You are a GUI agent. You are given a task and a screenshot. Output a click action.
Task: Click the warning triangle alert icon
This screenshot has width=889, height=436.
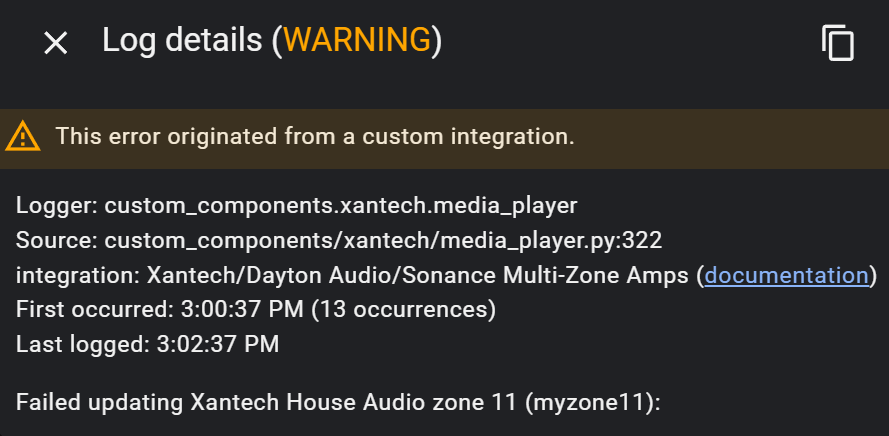click(23, 136)
